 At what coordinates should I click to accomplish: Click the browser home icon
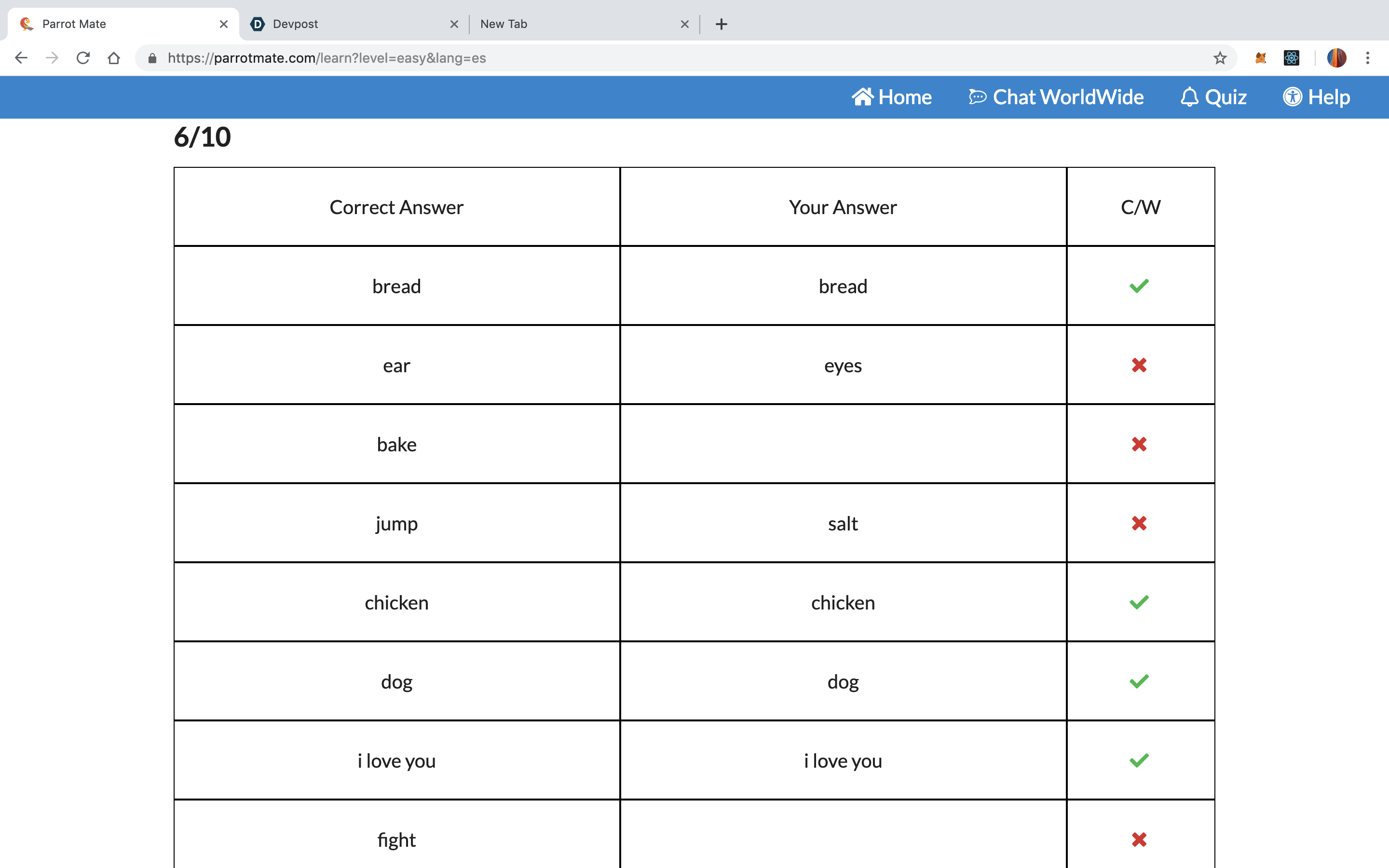114,58
